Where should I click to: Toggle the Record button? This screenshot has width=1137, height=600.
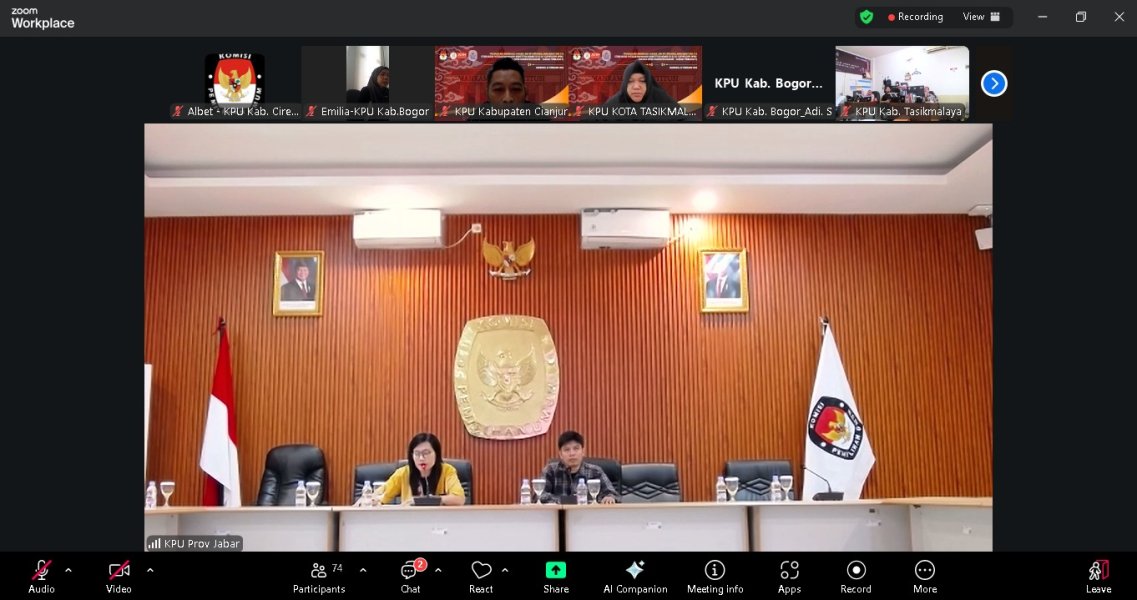(855, 576)
